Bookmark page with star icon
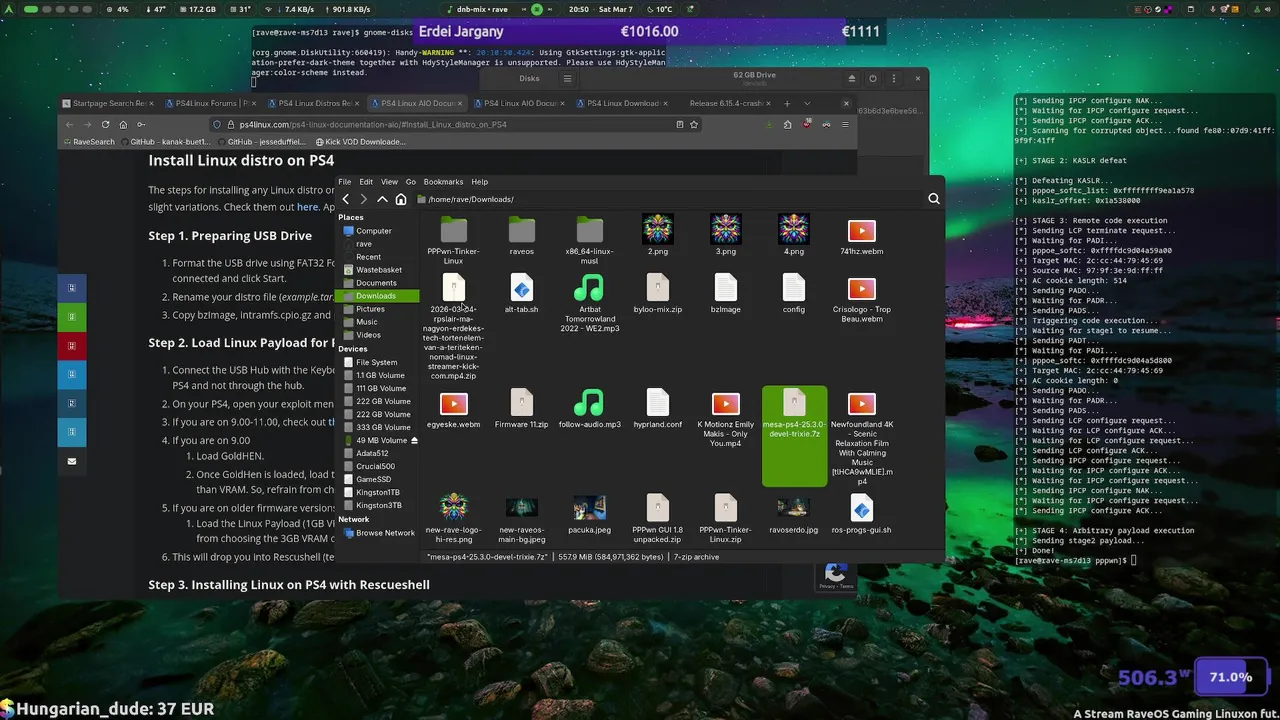The width and height of the screenshot is (1280, 720). click(x=693, y=124)
